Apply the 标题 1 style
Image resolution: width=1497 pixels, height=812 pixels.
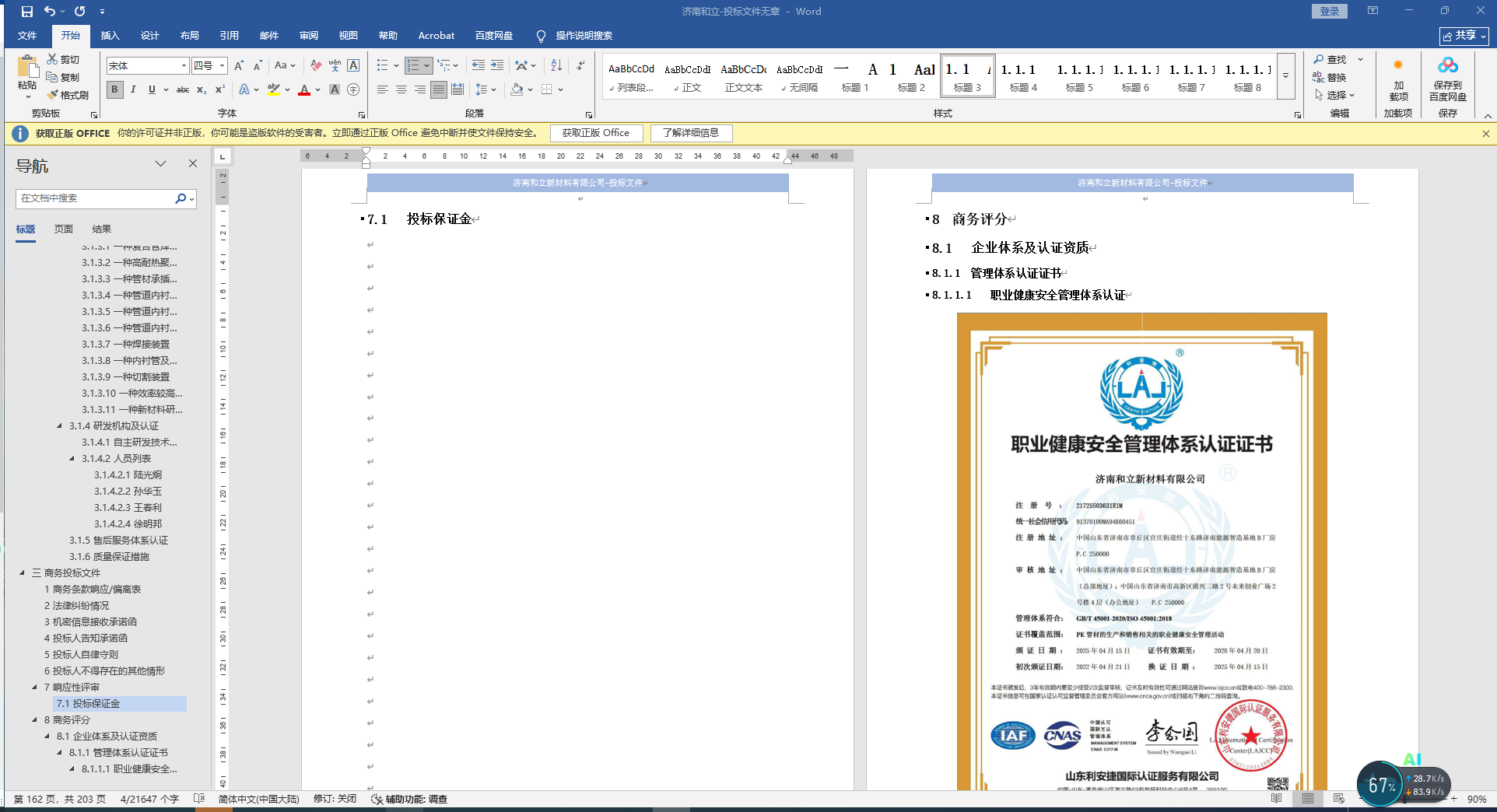click(x=855, y=76)
